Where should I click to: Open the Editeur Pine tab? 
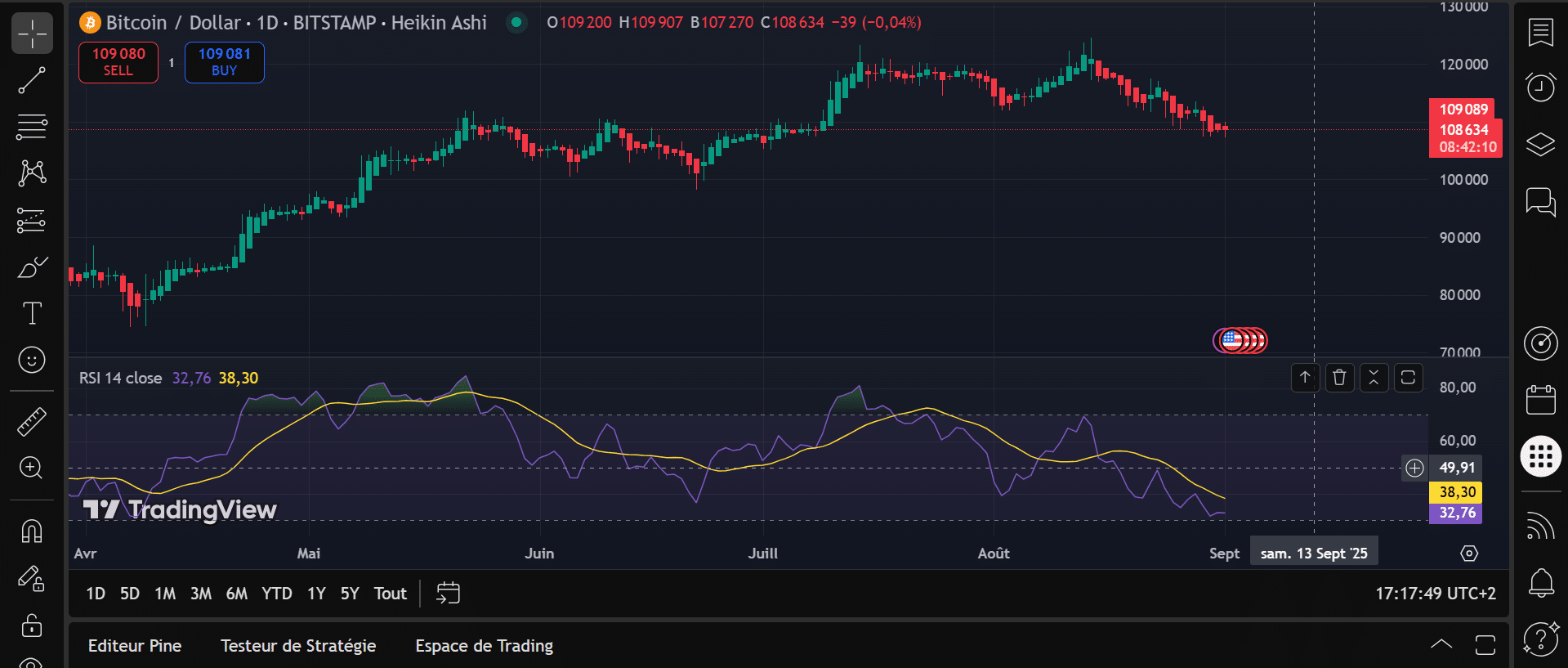pyautogui.click(x=135, y=646)
